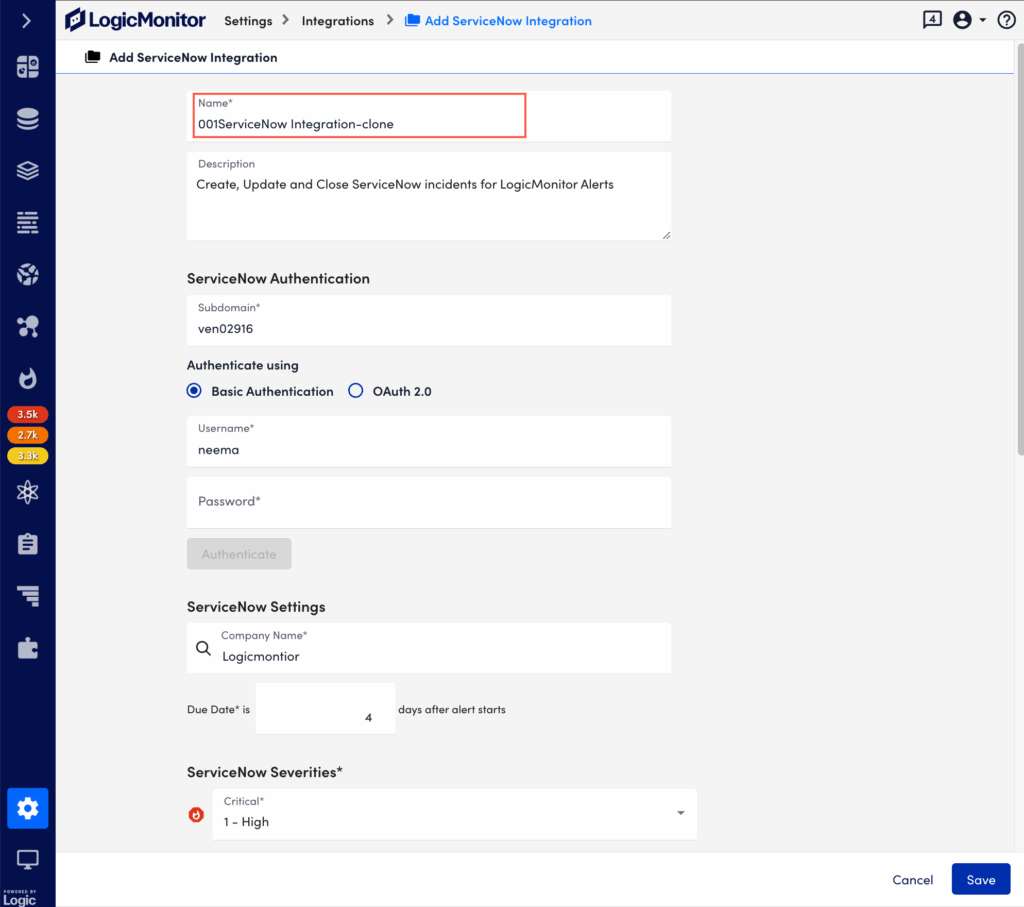Click the Password input field
The width and height of the screenshot is (1024, 907).
point(428,502)
